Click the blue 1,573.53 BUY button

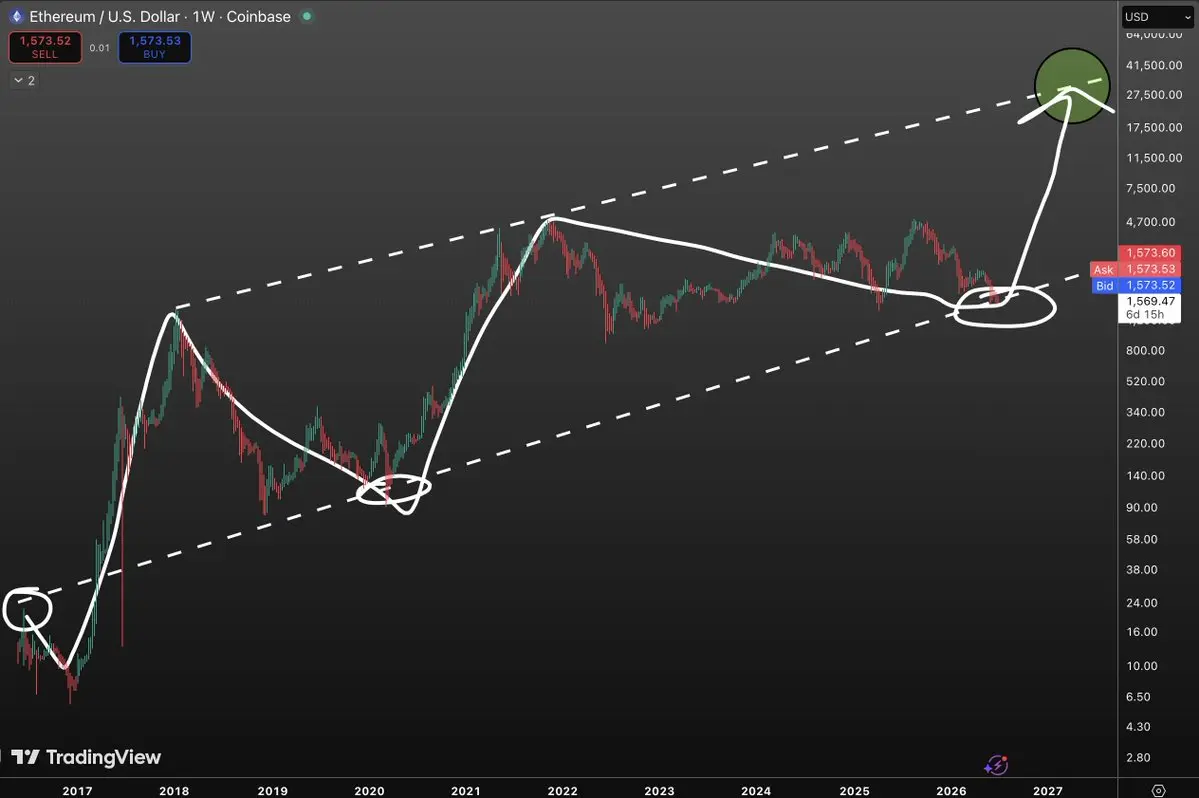pos(154,47)
